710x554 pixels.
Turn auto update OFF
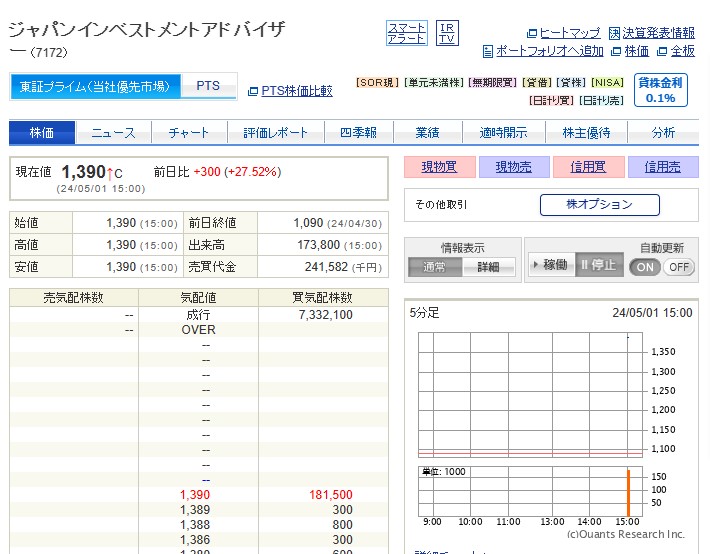point(679,267)
